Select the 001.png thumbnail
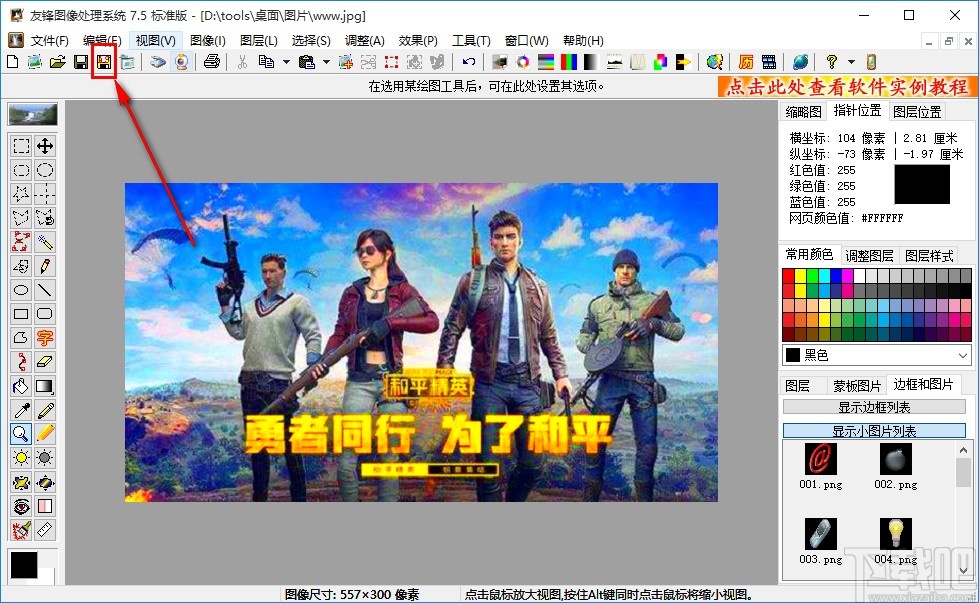 [820, 466]
